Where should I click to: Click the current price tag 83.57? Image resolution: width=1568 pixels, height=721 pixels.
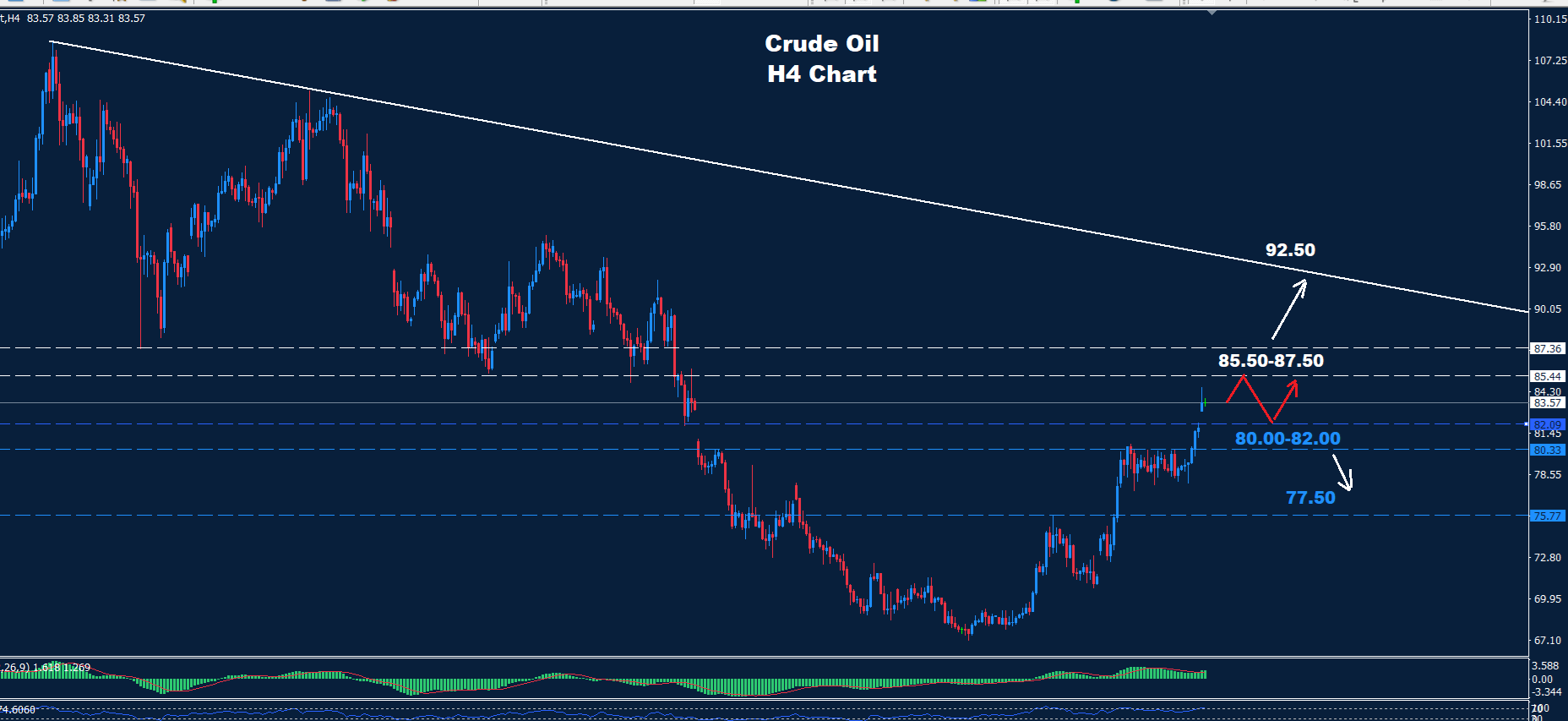1548,403
